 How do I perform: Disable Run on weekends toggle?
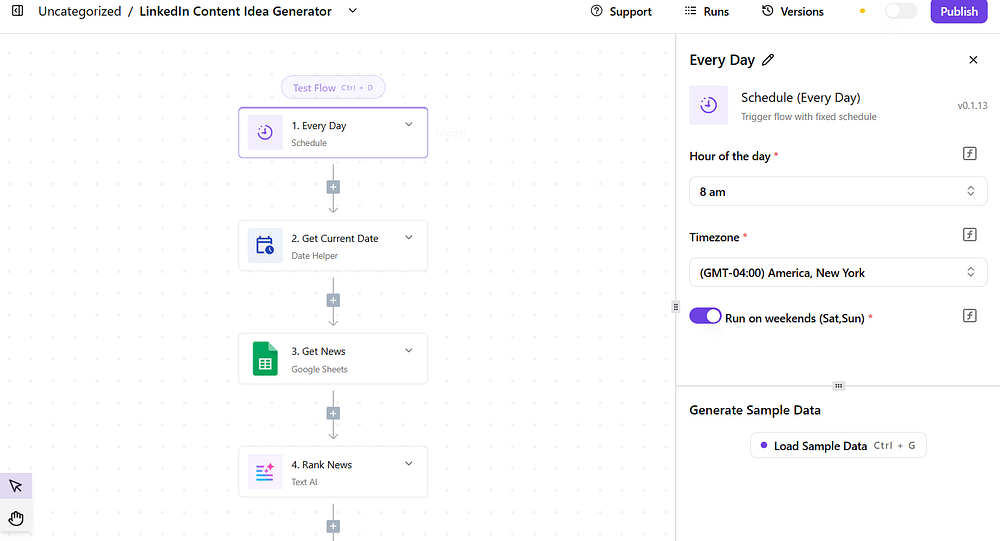pos(706,316)
